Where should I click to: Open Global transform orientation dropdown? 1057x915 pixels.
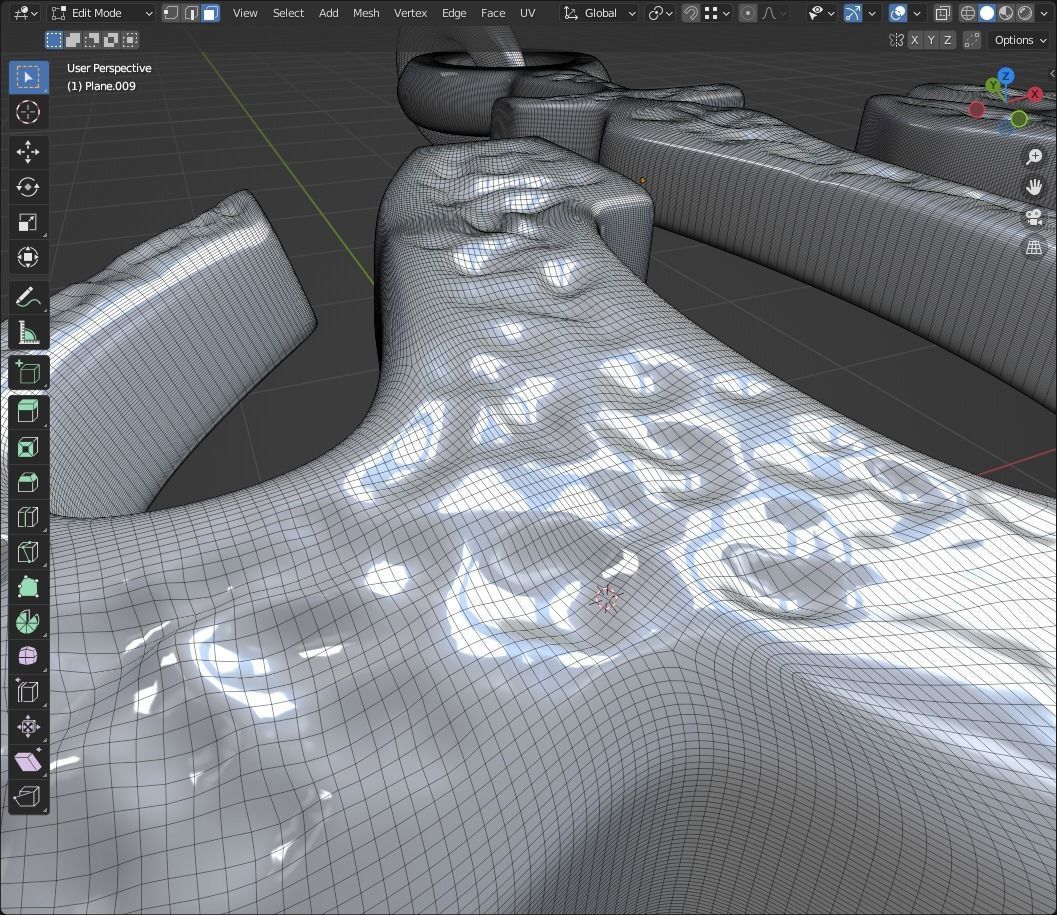click(x=599, y=13)
